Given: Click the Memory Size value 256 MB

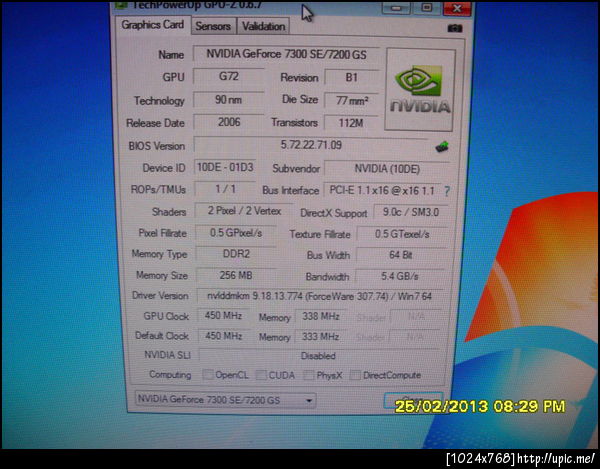Looking at the screenshot, I should coord(236,275).
